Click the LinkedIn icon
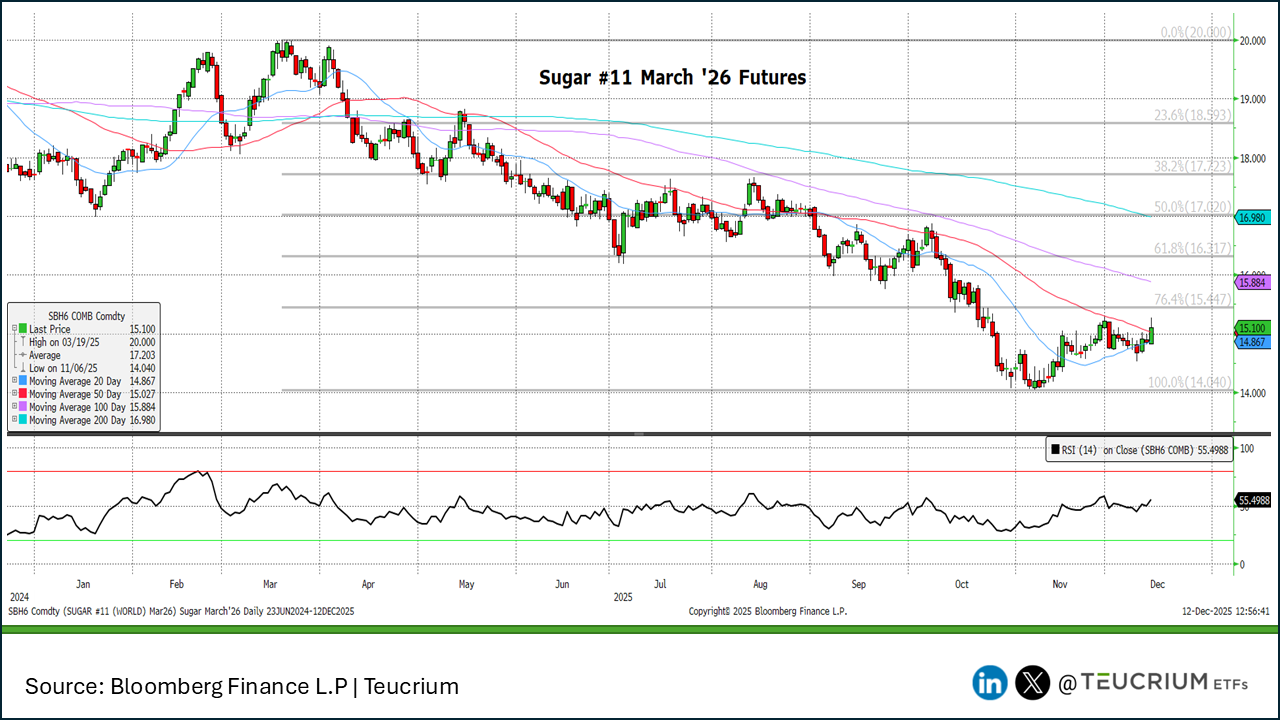This screenshot has height=720, width=1280. (990, 683)
